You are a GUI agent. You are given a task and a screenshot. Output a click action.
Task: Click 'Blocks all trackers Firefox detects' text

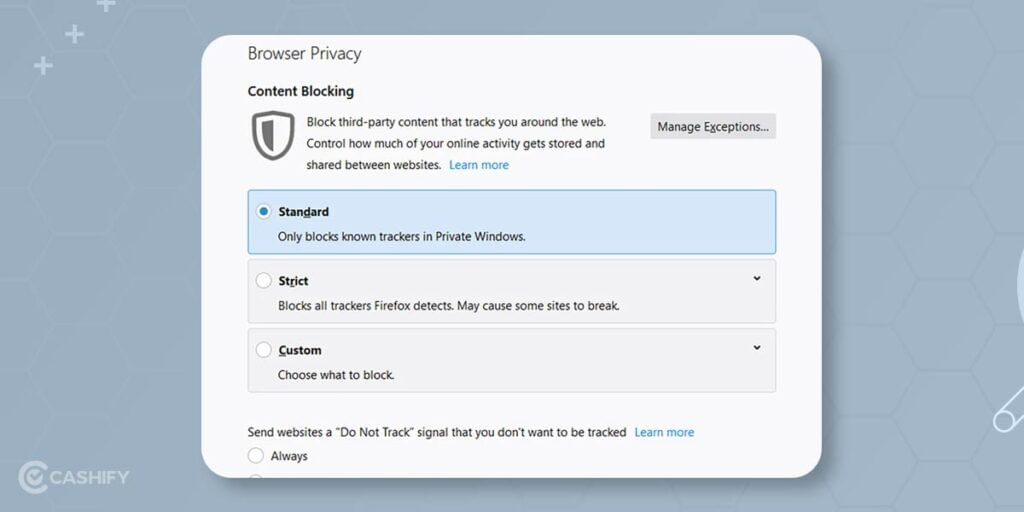coord(449,306)
